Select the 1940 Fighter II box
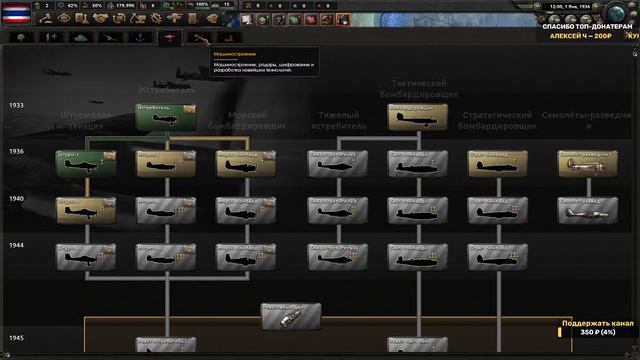This screenshot has height=360, width=640. click(166, 211)
